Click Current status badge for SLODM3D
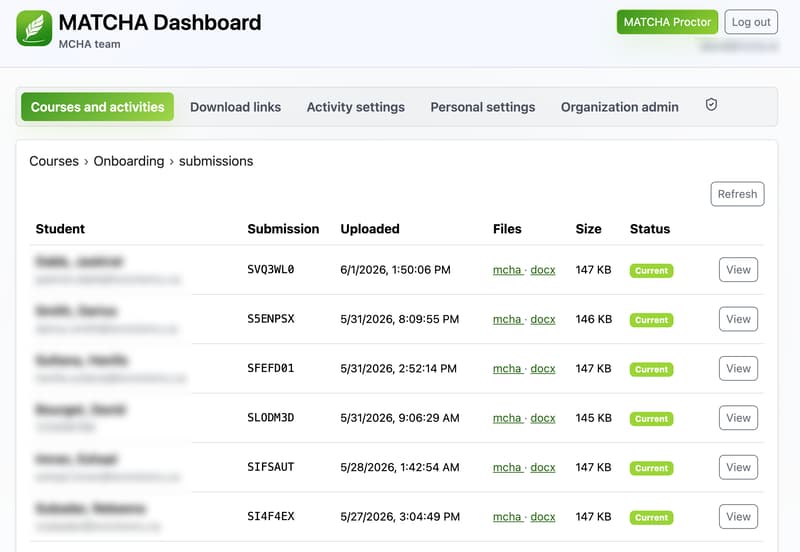 [652, 419]
